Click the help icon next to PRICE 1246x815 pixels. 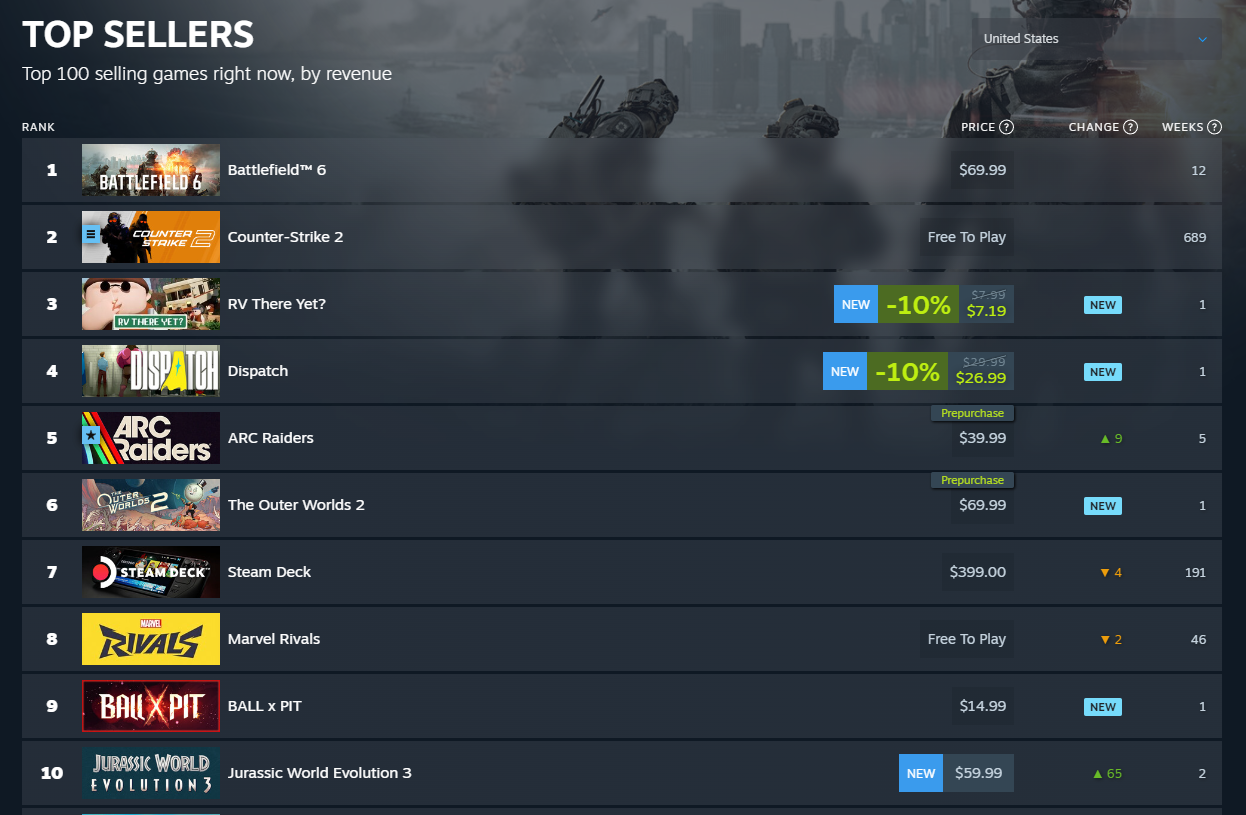pos(1006,127)
